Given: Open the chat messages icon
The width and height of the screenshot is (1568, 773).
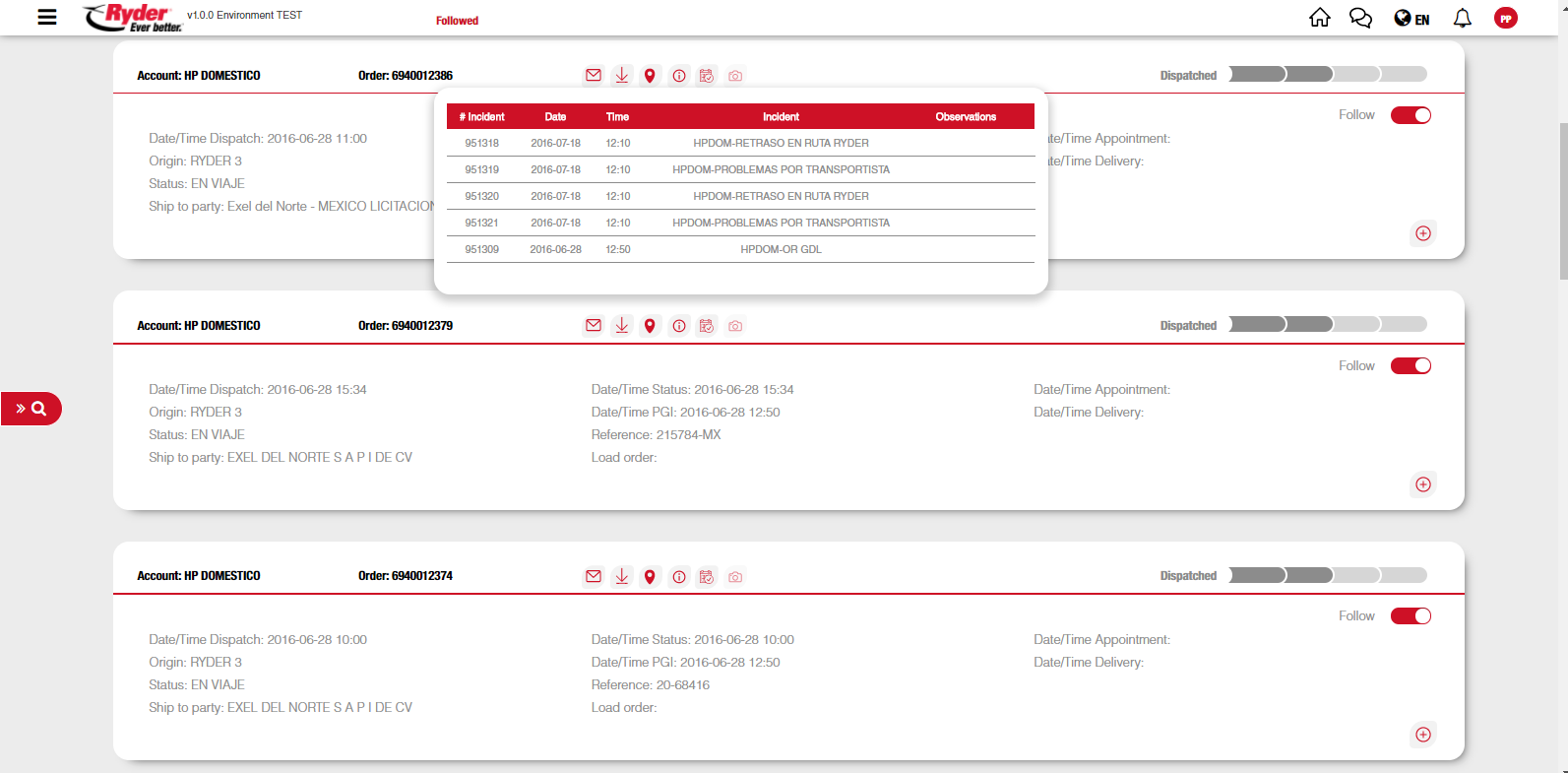Looking at the screenshot, I should click(x=1360, y=18).
